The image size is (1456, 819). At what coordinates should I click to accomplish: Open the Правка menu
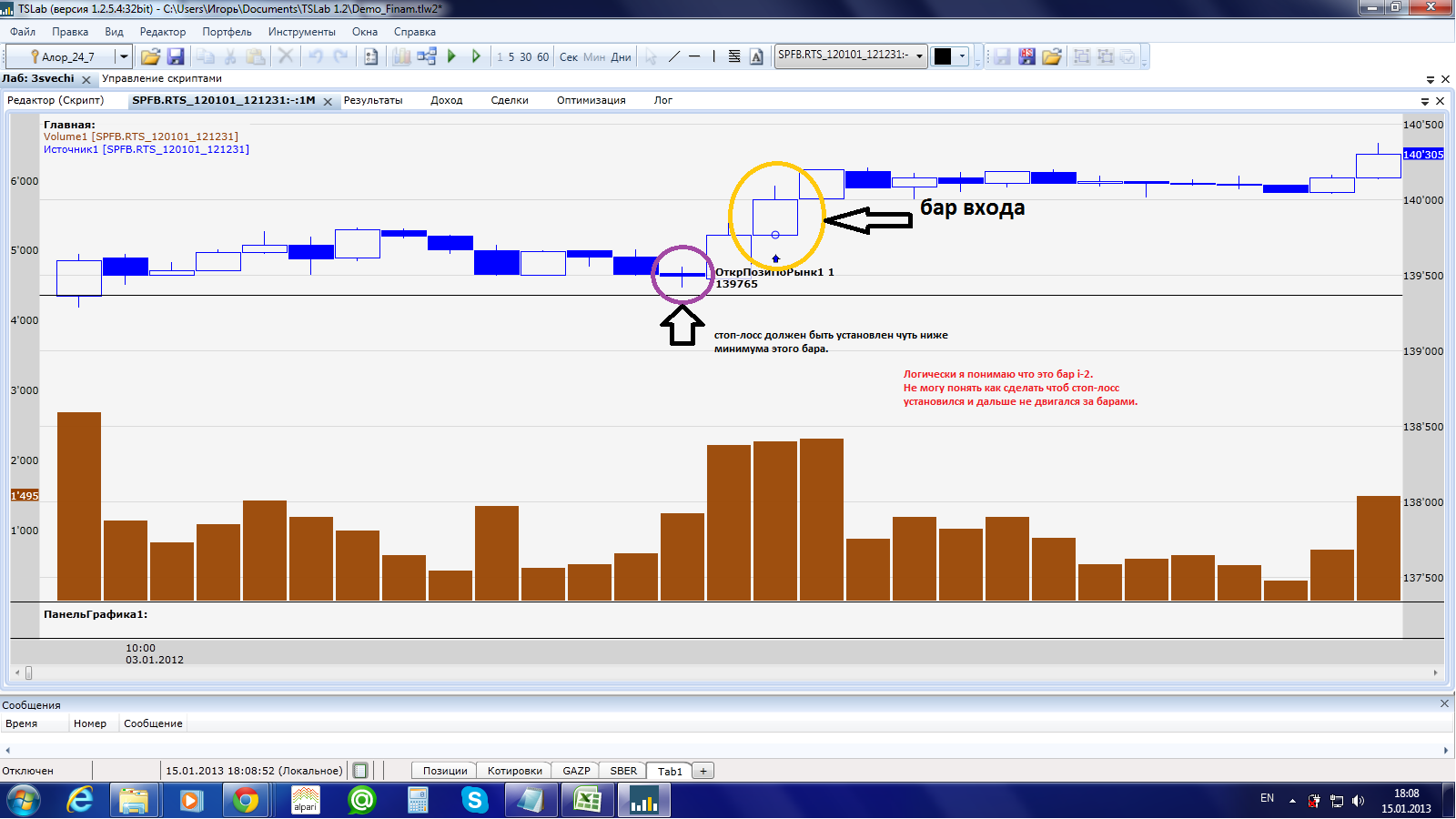pyautogui.click(x=70, y=32)
